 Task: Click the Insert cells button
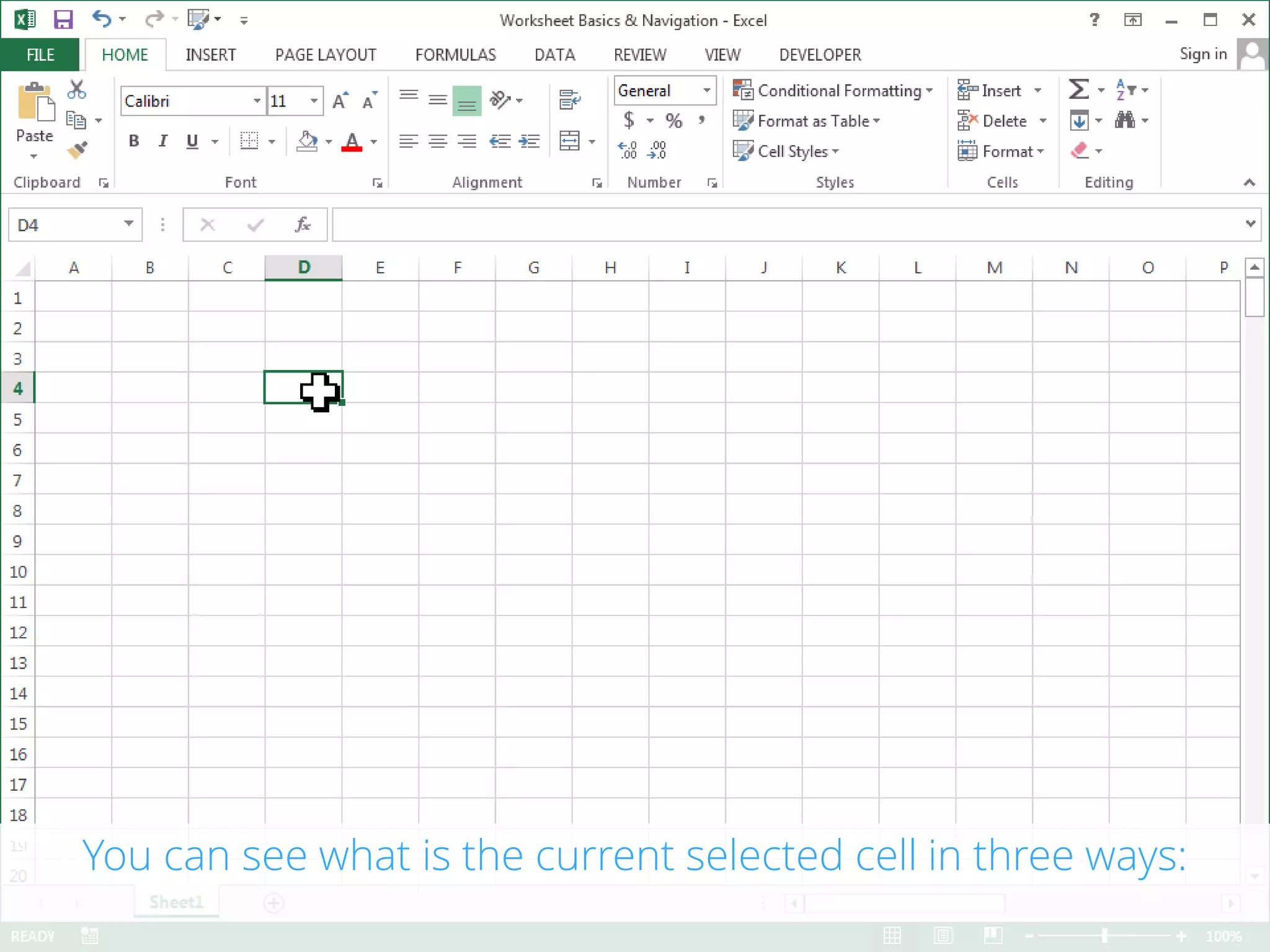(990, 90)
